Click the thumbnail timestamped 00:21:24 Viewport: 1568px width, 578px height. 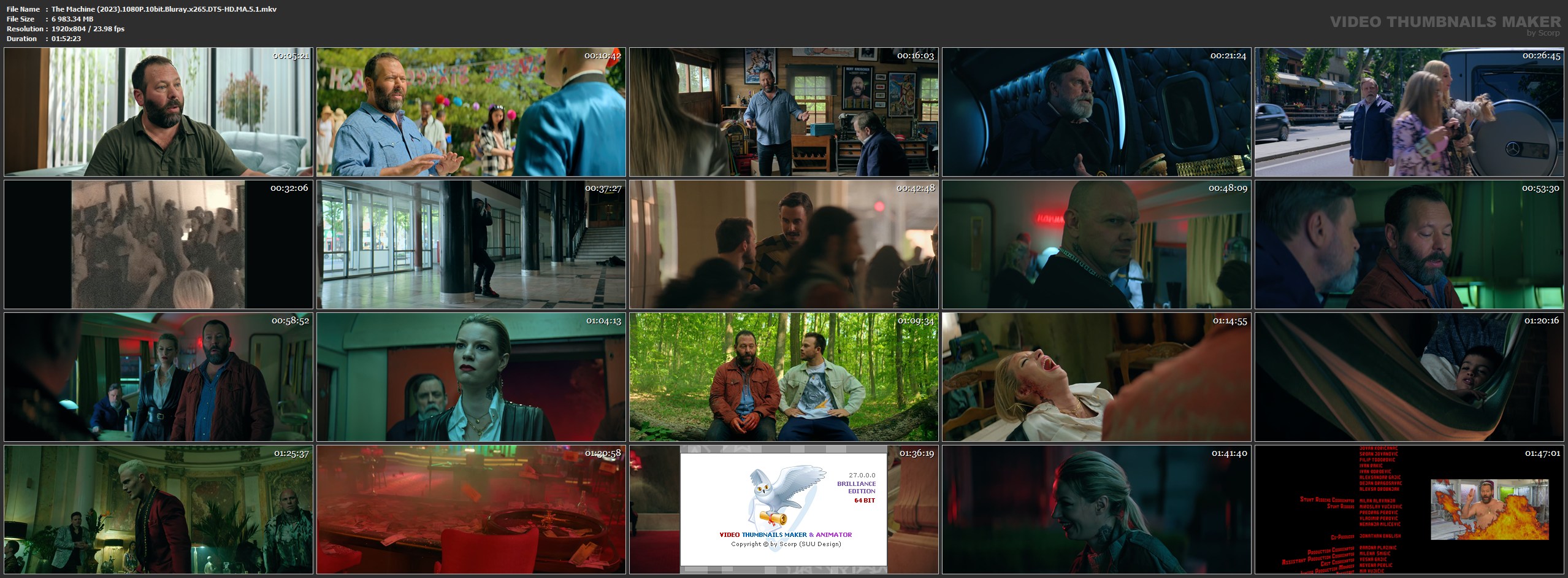(x=1096, y=112)
